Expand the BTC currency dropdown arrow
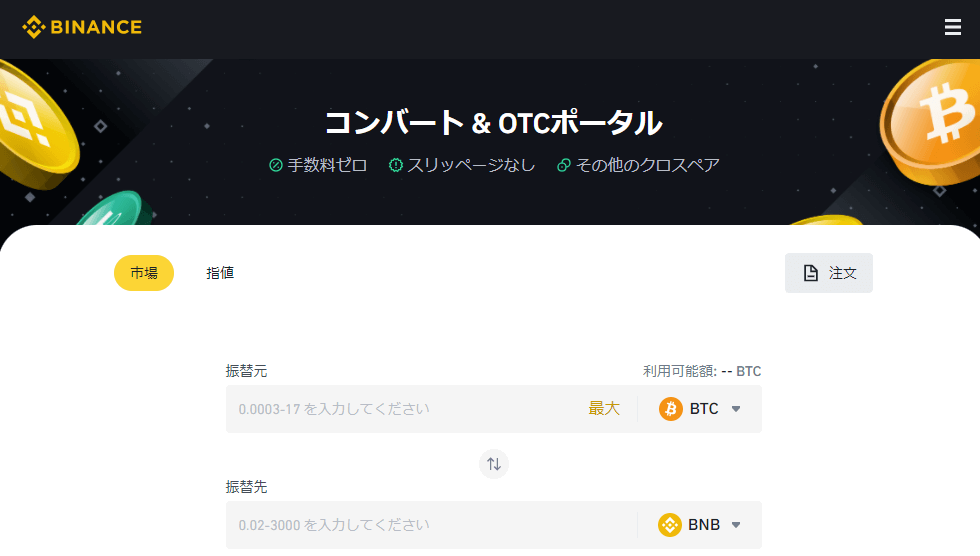The height and width of the screenshot is (556, 980). tap(736, 409)
